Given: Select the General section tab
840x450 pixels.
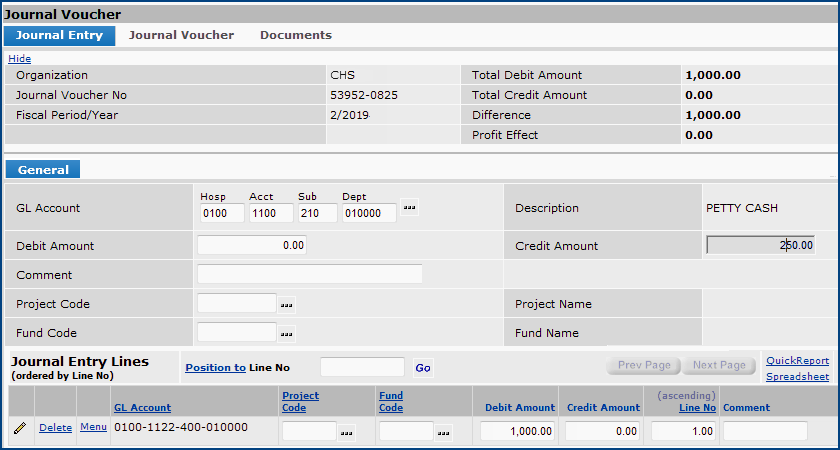Looking at the screenshot, I should (43, 170).
